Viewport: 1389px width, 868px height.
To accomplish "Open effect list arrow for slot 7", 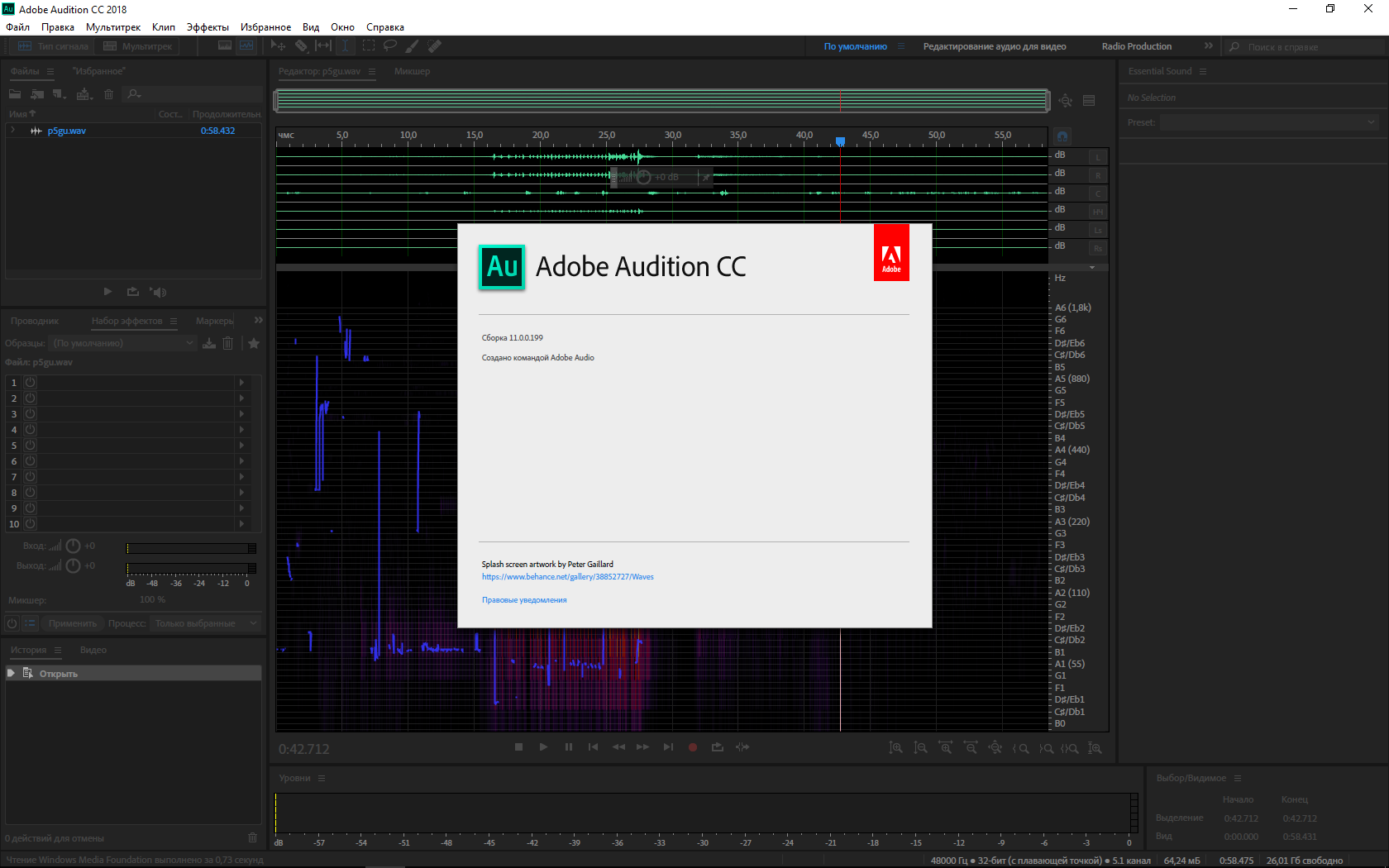I will [x=241, y=476].
